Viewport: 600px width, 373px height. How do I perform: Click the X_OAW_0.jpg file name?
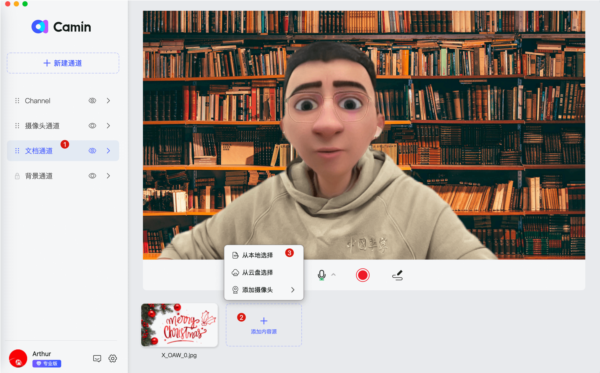[x=179, y=355]
